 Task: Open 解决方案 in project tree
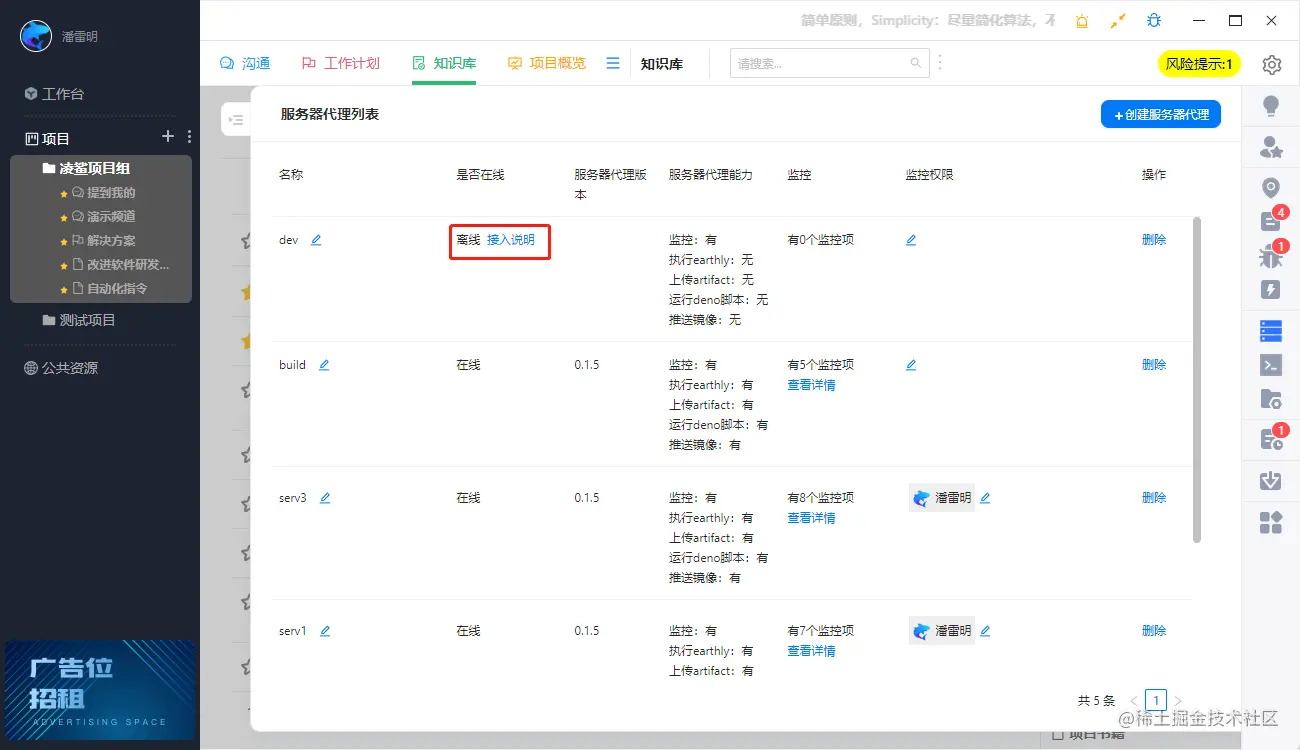[x=103, y=241]
